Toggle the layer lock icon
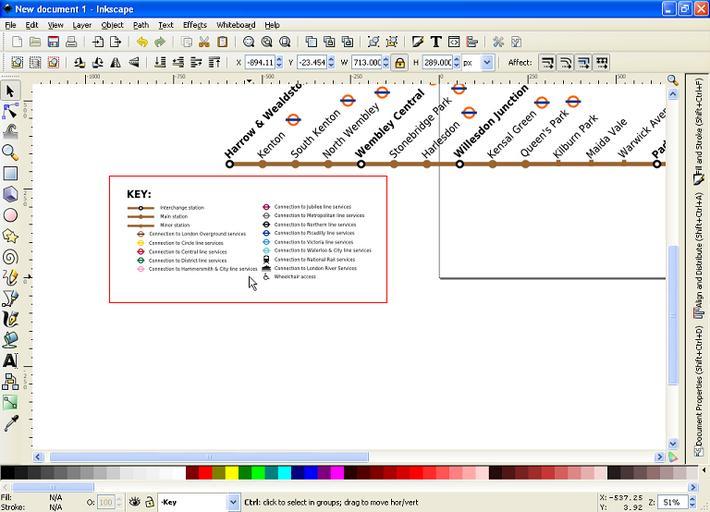 pyautogui.click(x=149, y=502)
